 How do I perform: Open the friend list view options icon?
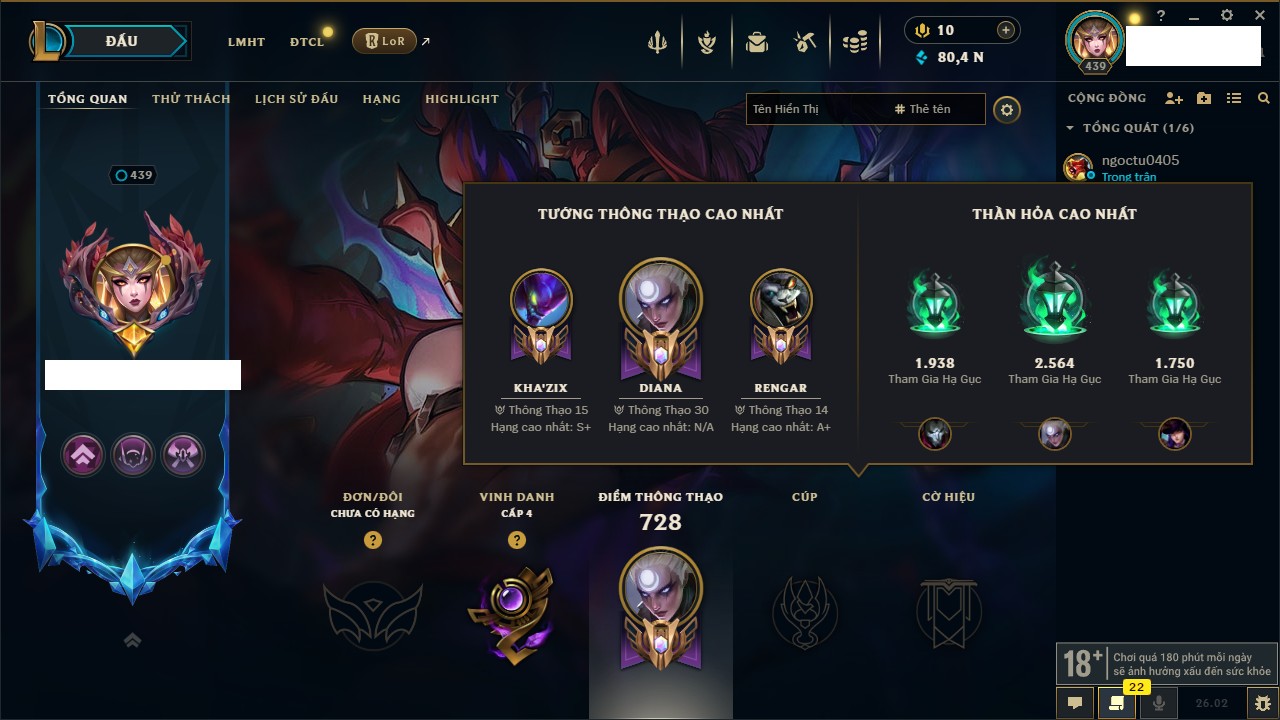click(1234, 98)
